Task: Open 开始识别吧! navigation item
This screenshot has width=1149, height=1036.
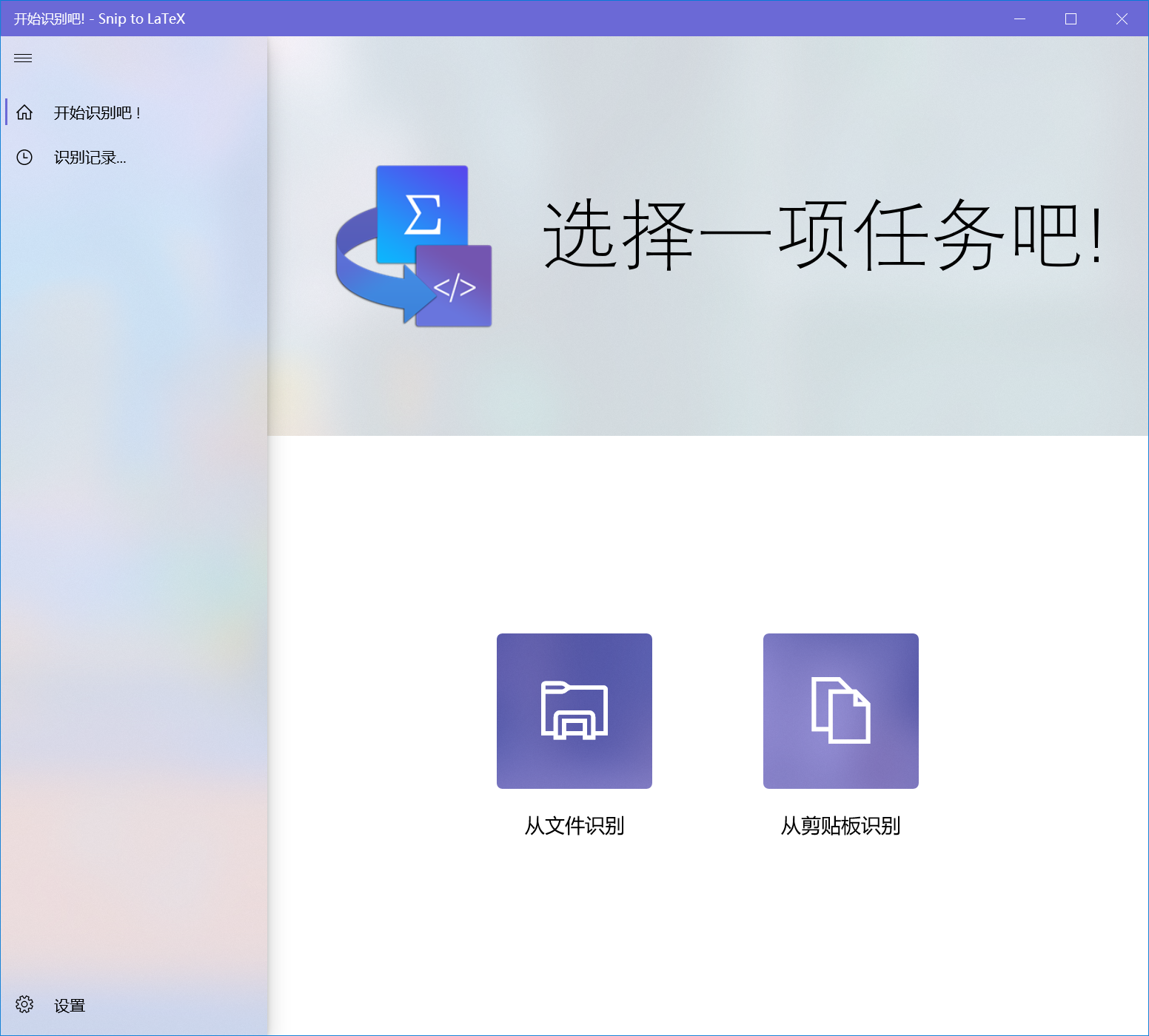Action: point(134,112)
